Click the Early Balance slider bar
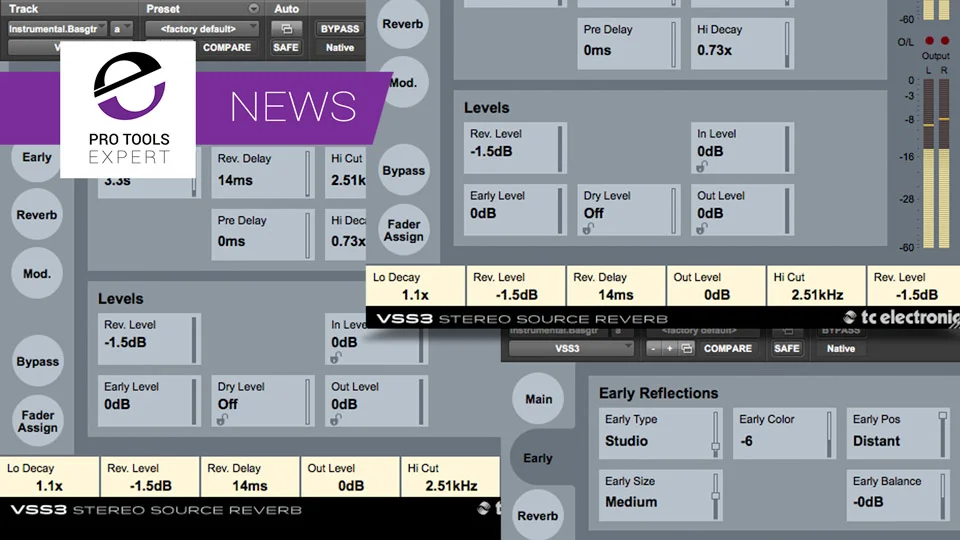The width and height of the screenshot is (960, 540). [x=943, y=496]
